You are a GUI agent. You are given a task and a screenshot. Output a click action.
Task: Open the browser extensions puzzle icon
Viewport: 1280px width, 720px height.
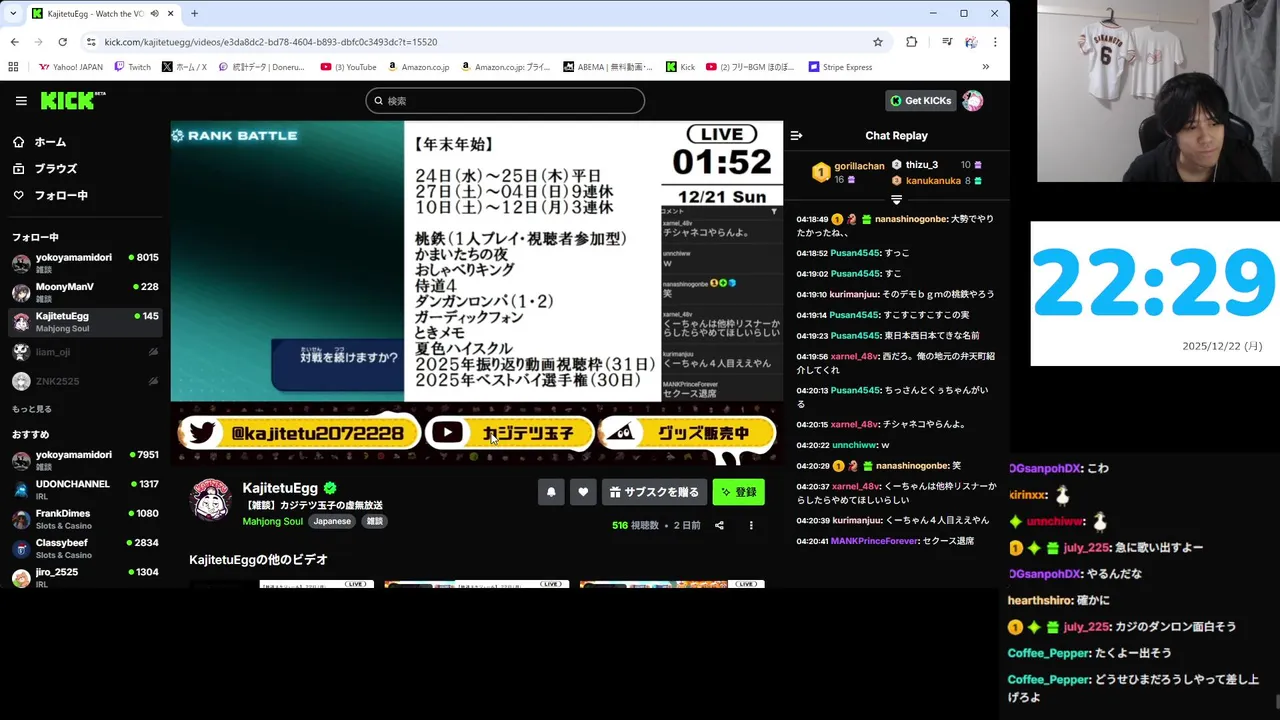point(912,42)
